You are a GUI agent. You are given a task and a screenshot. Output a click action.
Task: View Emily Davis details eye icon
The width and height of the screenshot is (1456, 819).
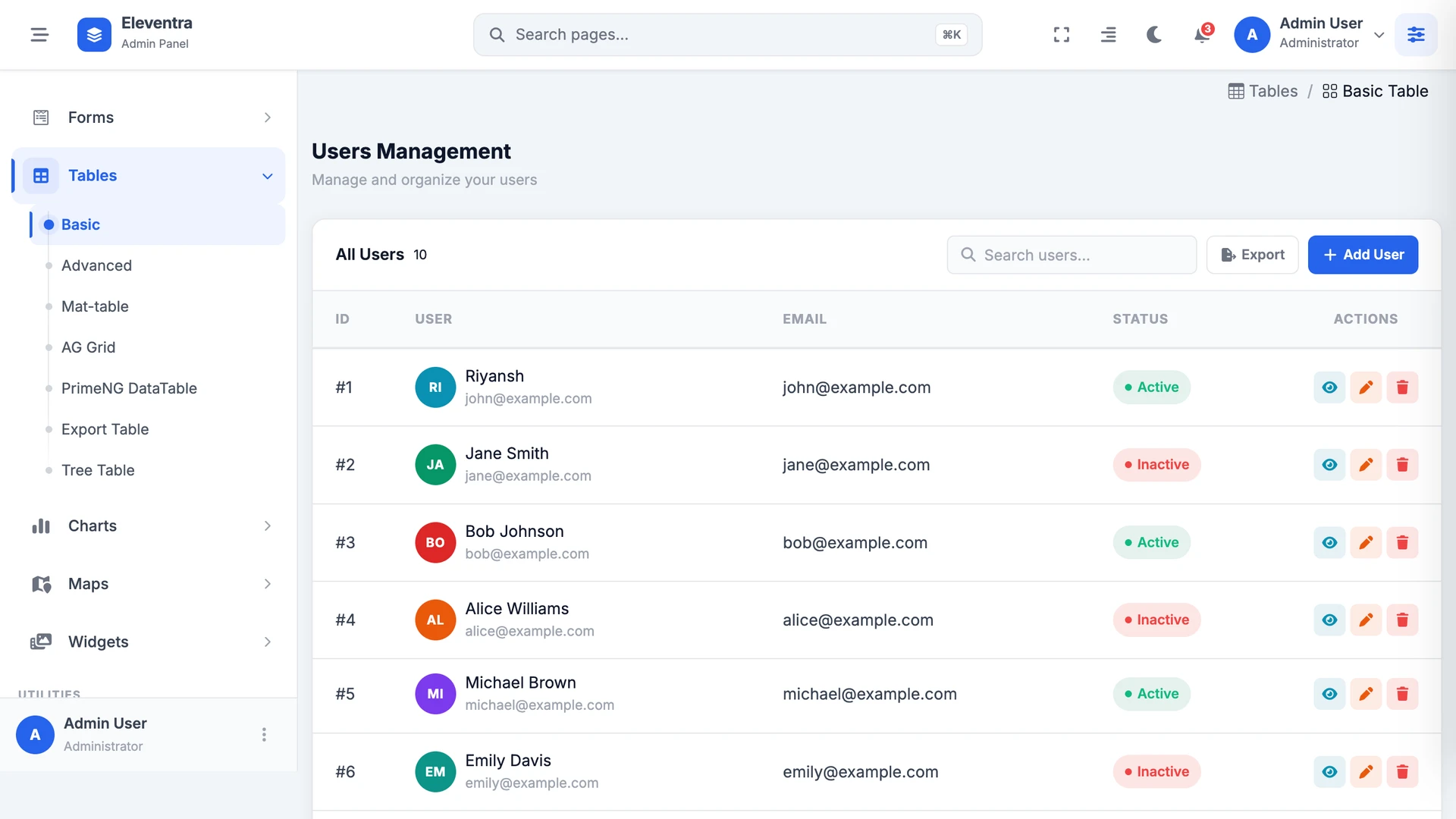pos(1329,772)
